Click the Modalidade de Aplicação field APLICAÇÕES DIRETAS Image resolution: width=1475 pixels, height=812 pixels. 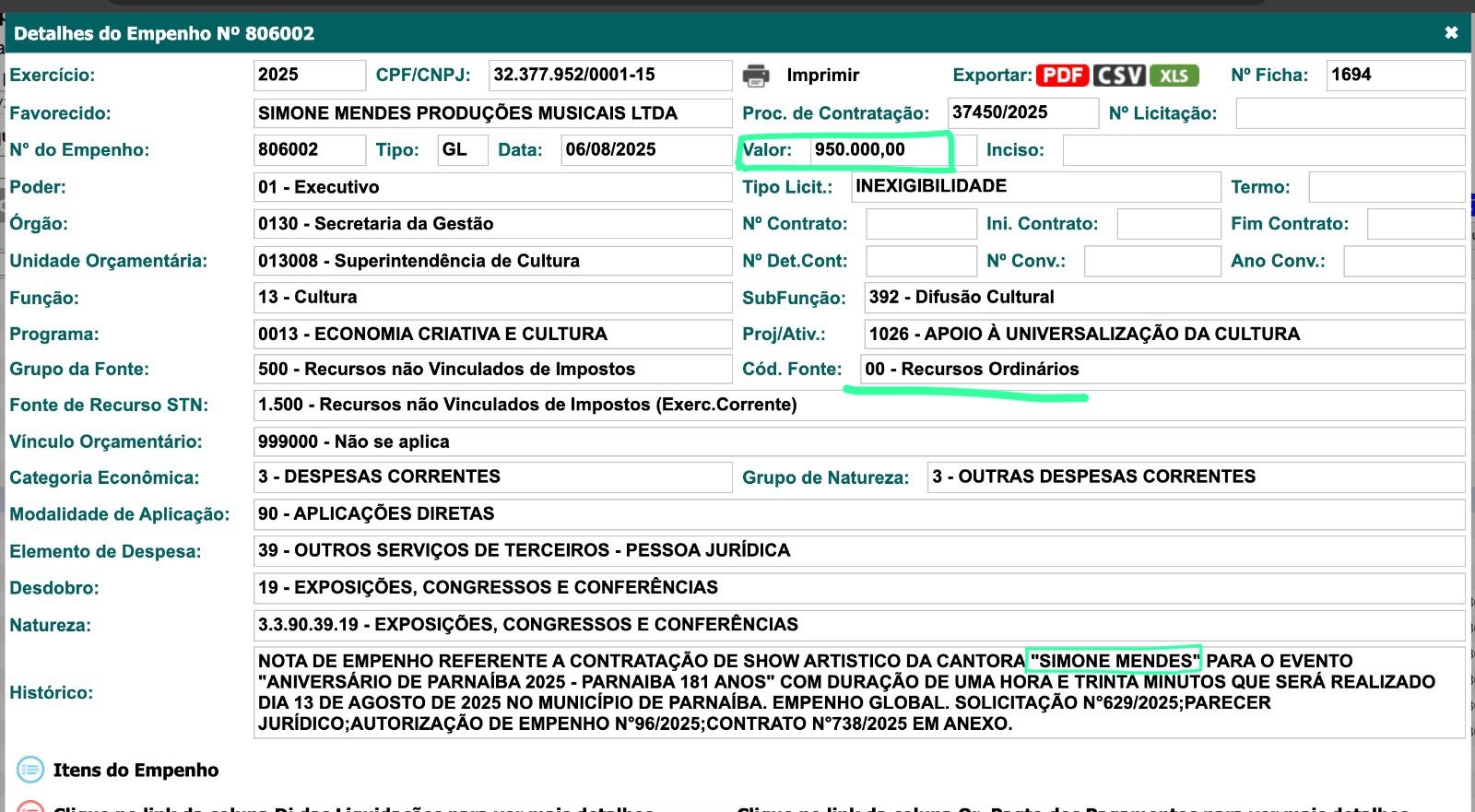(x=859, y=514)
